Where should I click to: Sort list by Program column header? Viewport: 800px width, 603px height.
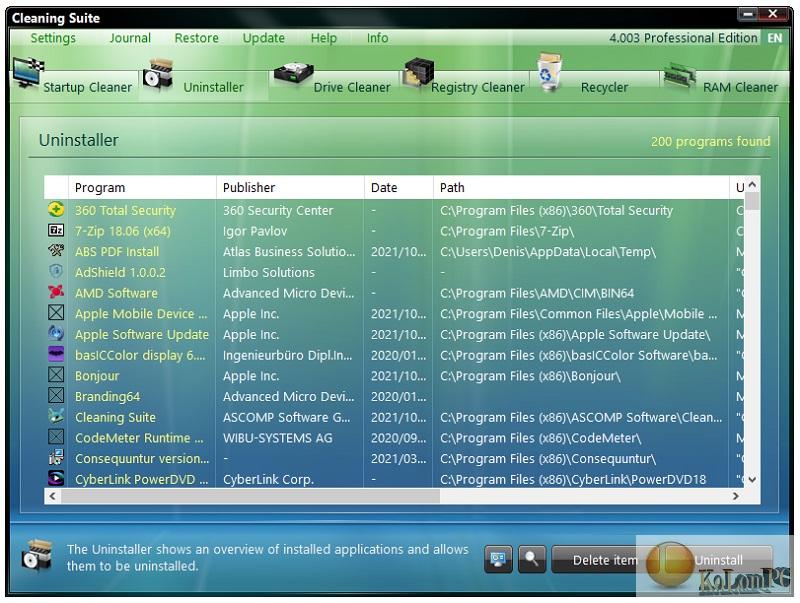pos(142,188)
